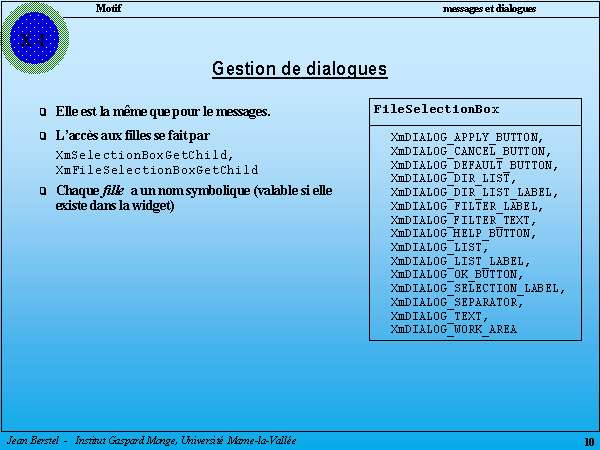Choose XmDIALOG_FILTER_TEXT in the list

(463, 219)
